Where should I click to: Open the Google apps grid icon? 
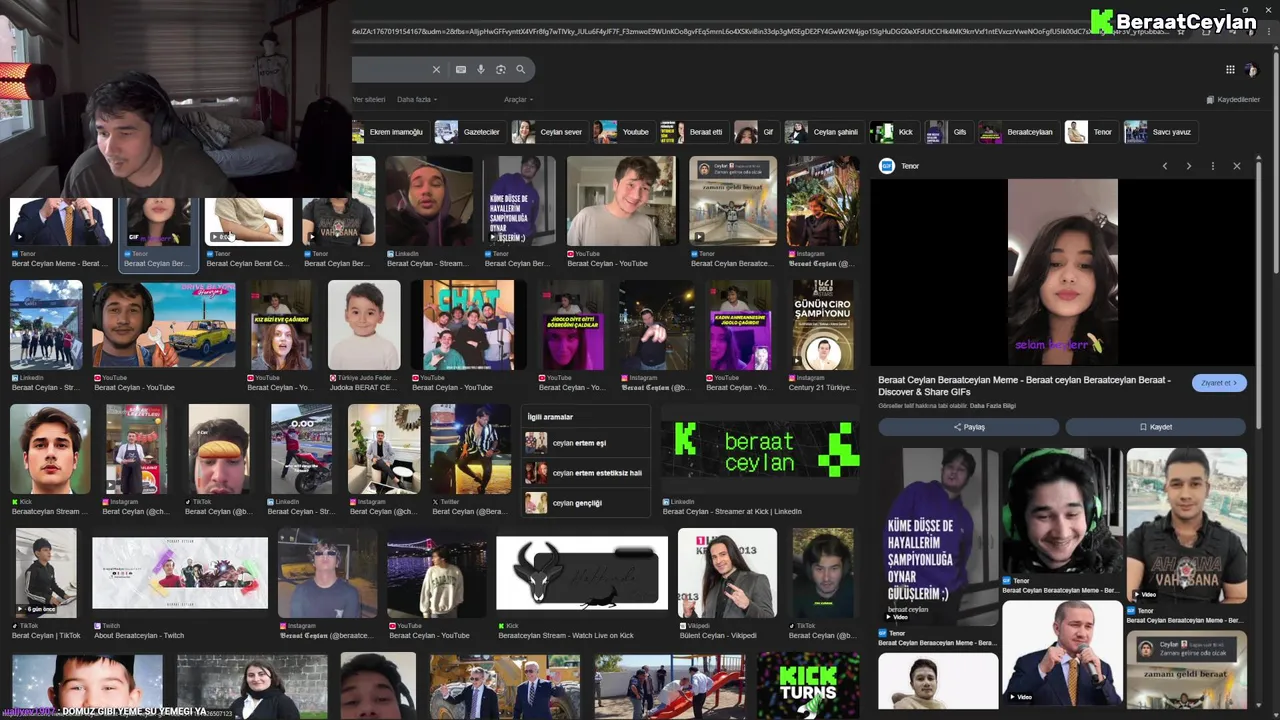pos(1230,69)
